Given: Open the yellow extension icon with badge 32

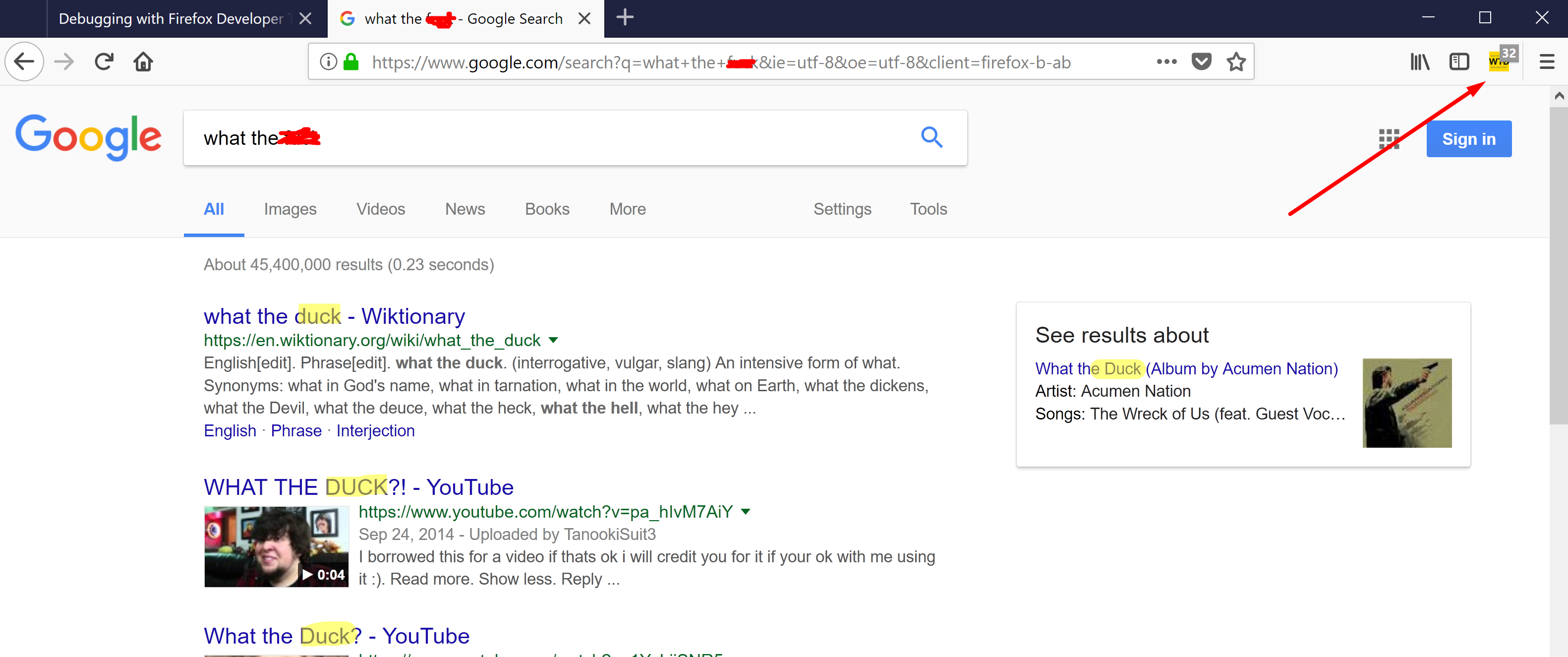Looking at the screenshot, I should [1500, 61].
